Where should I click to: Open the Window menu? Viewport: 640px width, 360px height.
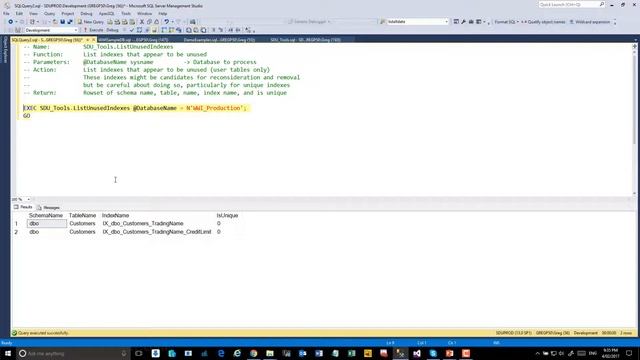(x=144, y=13)
